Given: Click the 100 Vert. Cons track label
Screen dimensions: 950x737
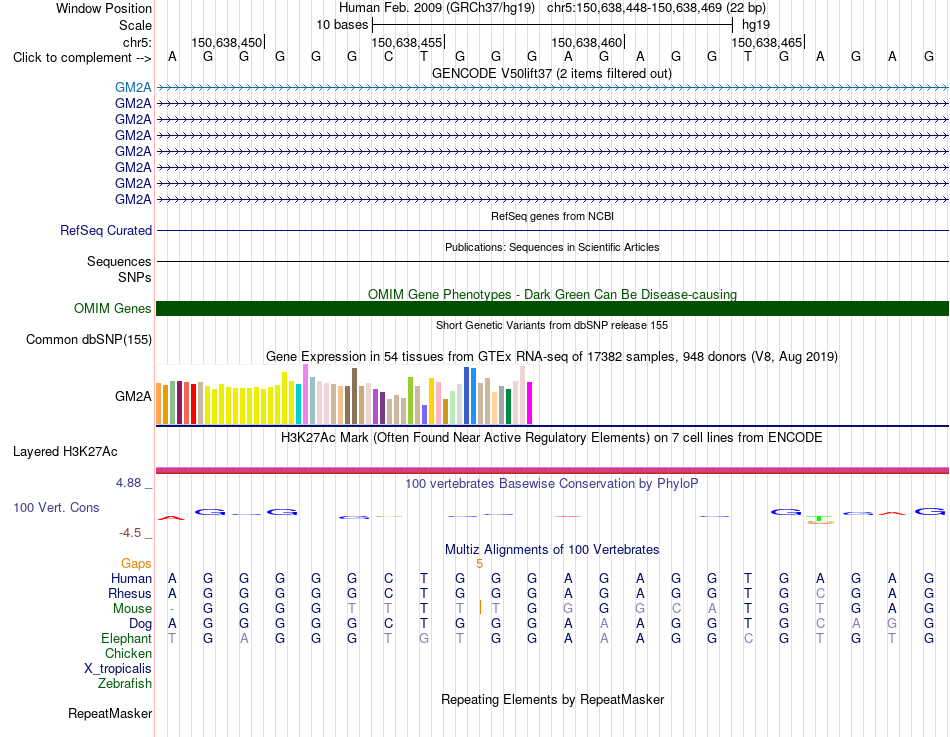Looking at the screenshot, I should [56, 507].
